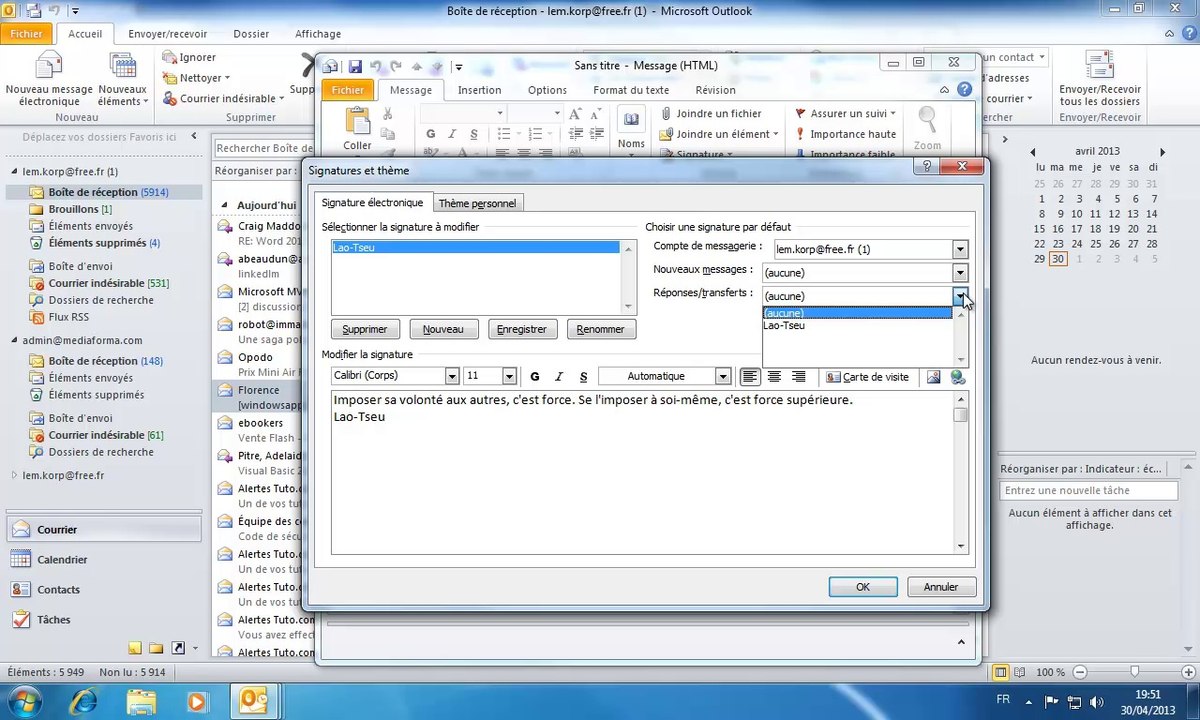Center signature text
This screenshot has height=720, width=1200.
[774, 377]
